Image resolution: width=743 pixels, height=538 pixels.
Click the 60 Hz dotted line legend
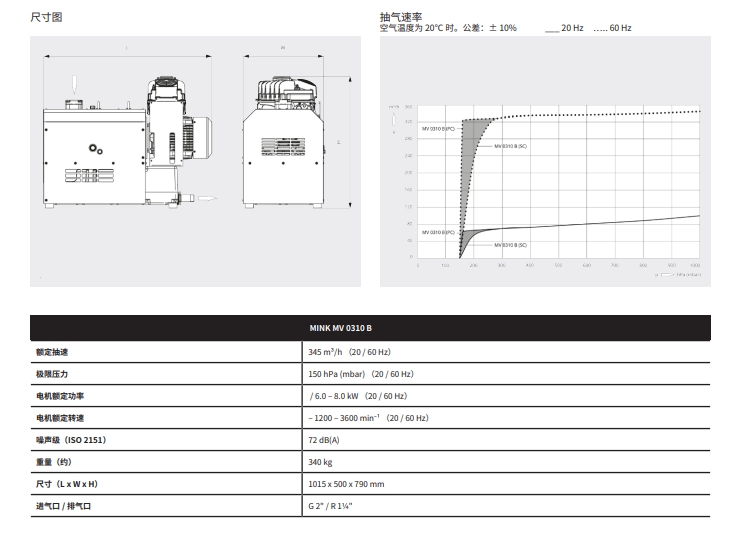tap(612, 28)
